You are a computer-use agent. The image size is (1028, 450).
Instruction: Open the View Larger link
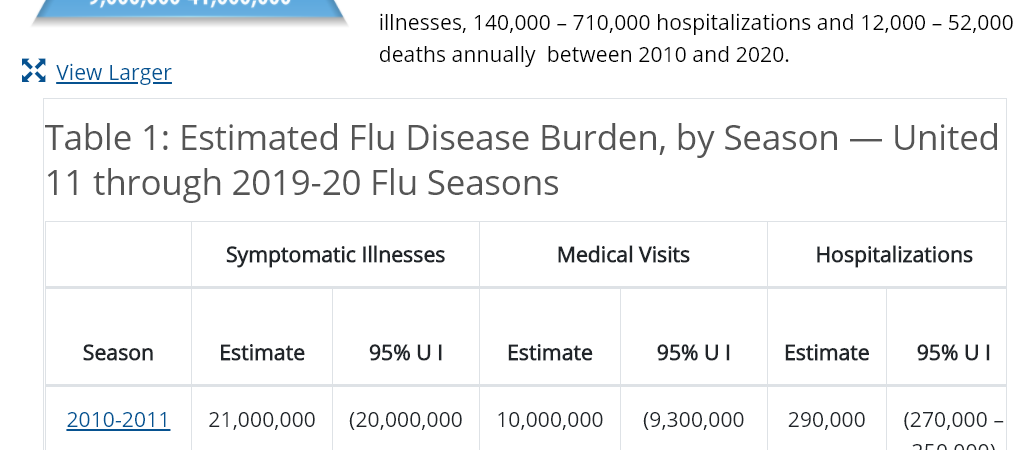coord(113,72)
